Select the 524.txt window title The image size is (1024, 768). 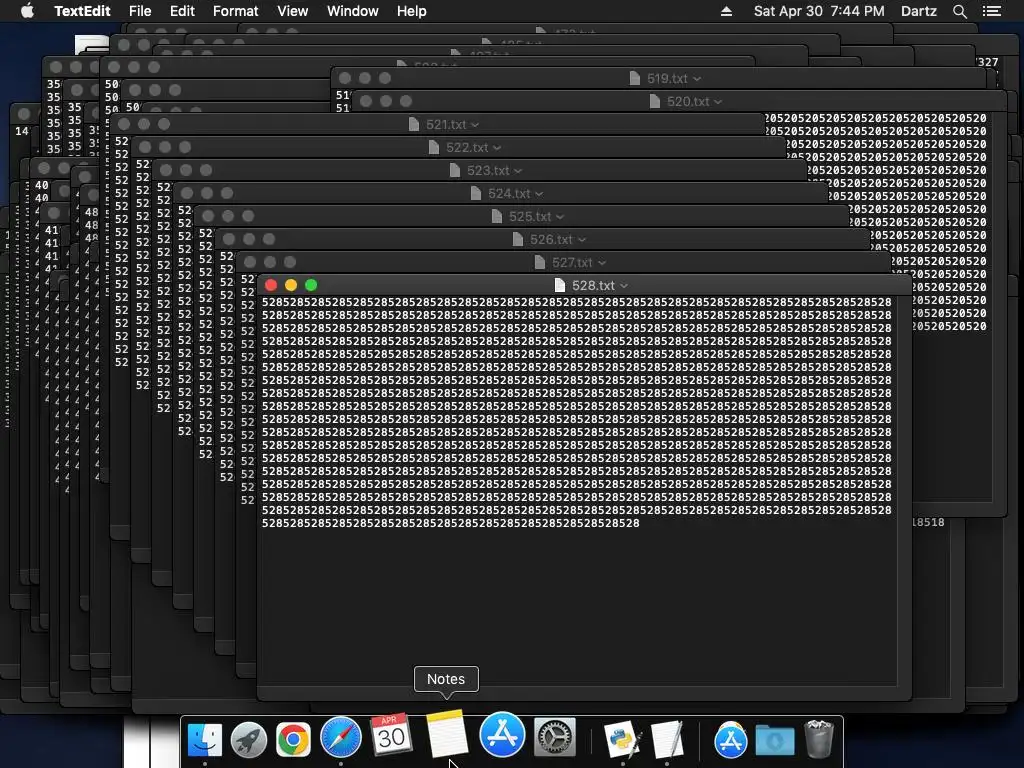click(x=509, y=194)
